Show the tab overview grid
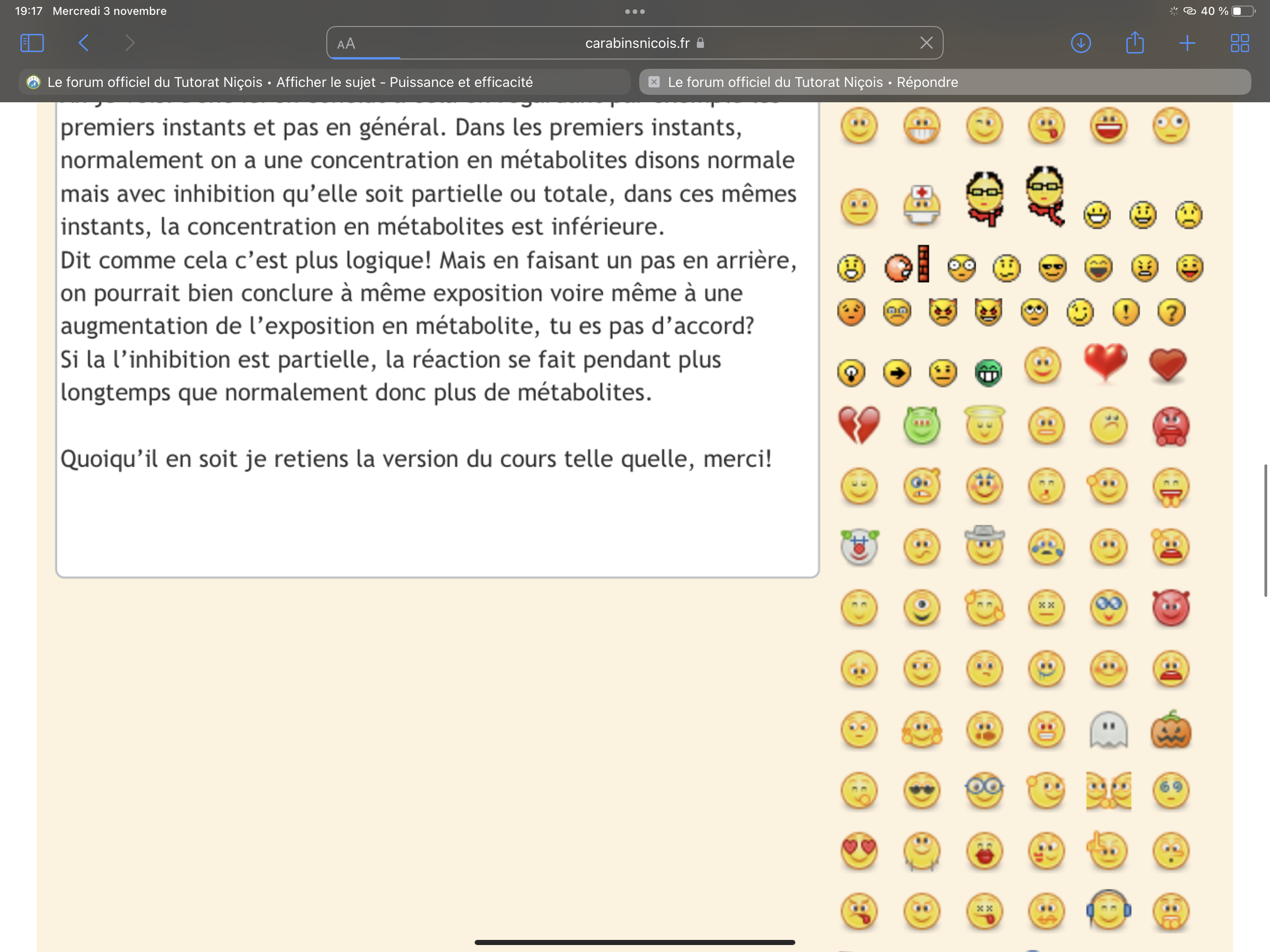 tap(1240, 43)
